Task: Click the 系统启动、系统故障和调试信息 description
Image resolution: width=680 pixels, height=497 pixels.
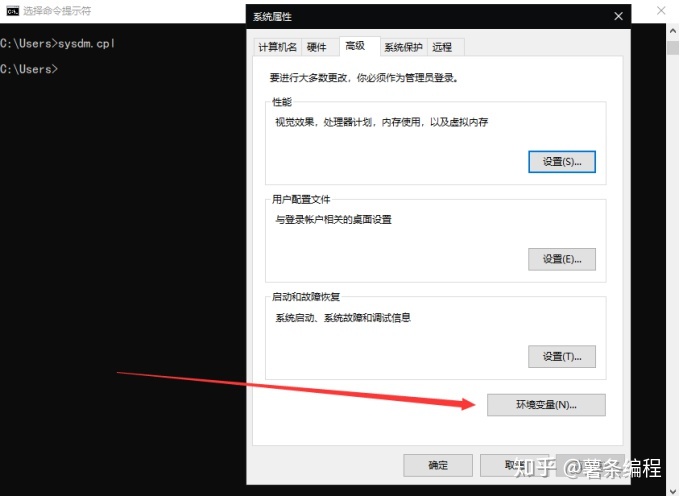Action: click(343, 318)
